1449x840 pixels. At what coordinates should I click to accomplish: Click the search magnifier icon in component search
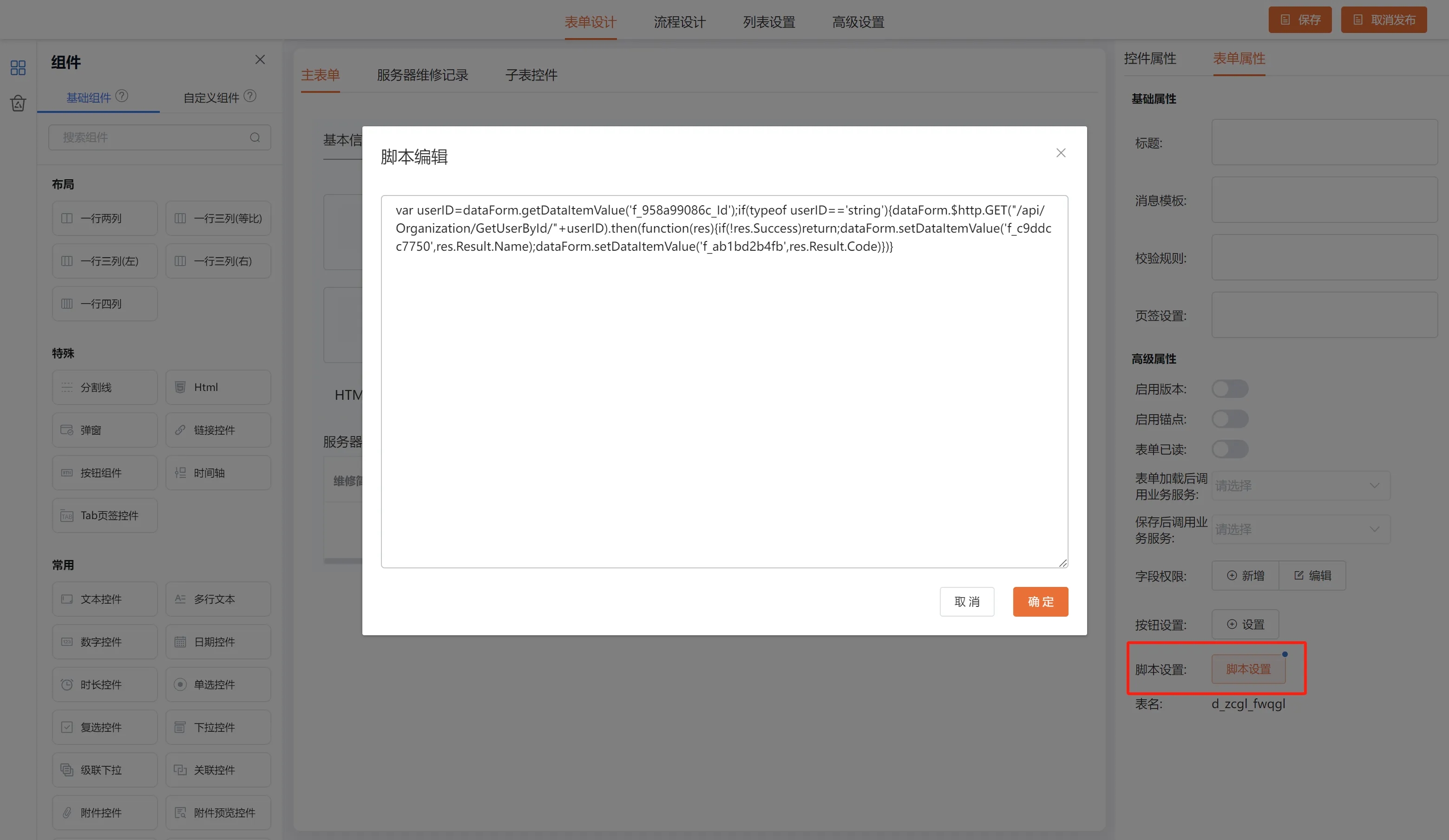[x=255, y=137]
